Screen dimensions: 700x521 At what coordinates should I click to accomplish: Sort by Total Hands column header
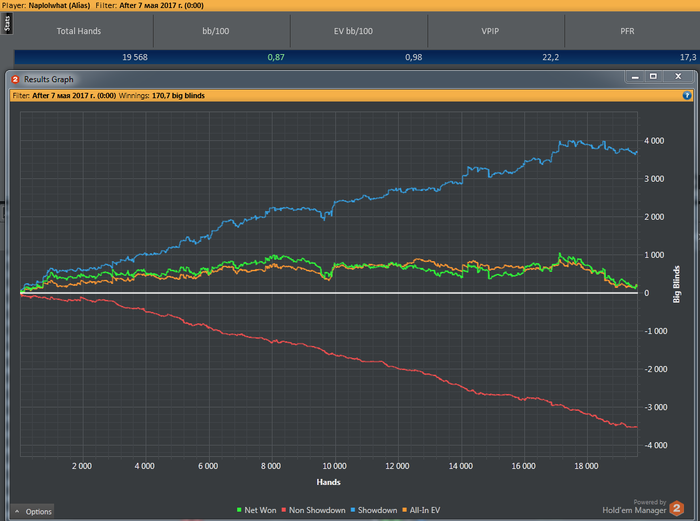click(x=79, y=31)
